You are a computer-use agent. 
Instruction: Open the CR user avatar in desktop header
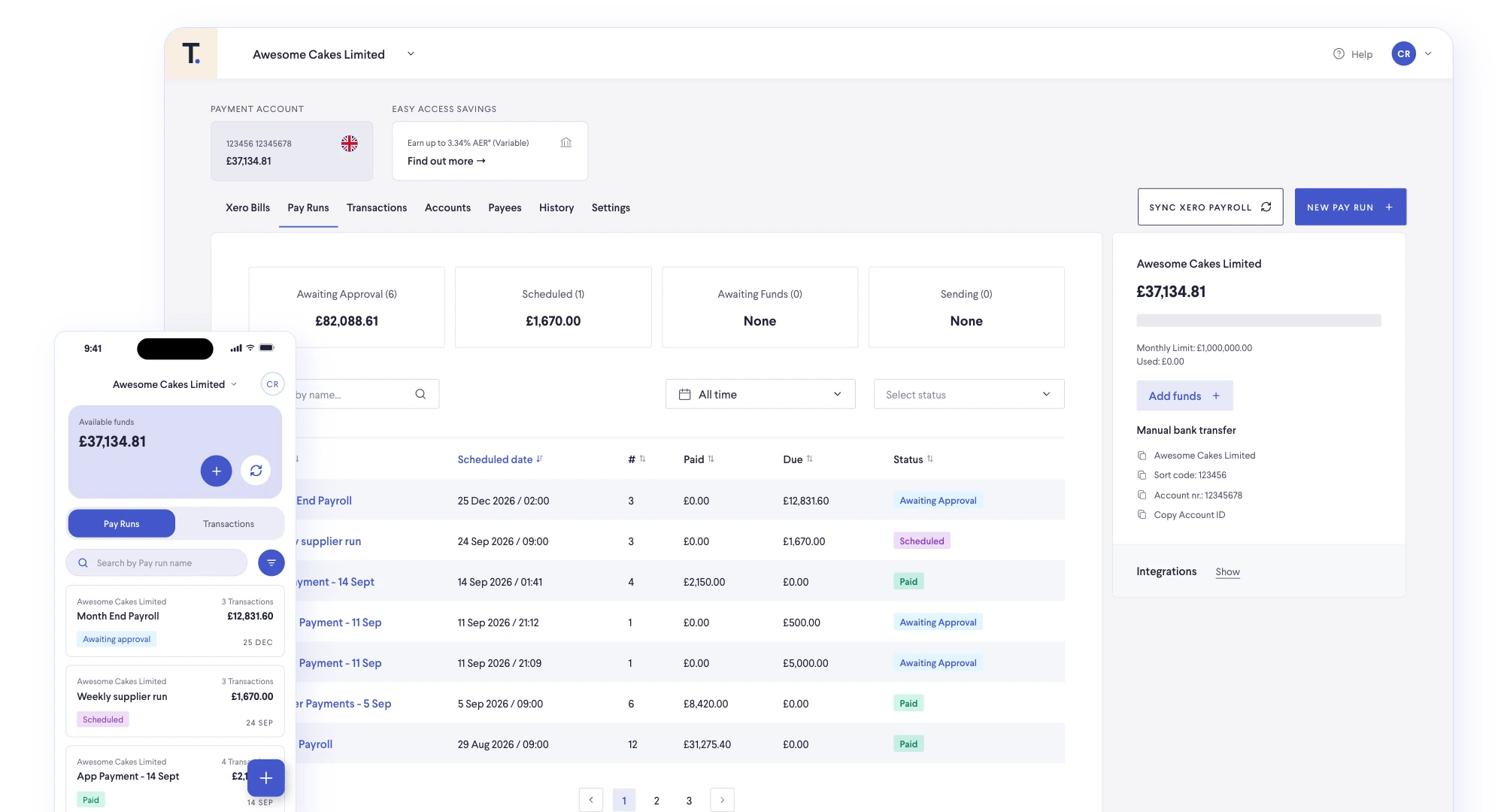click(1403, 53)
